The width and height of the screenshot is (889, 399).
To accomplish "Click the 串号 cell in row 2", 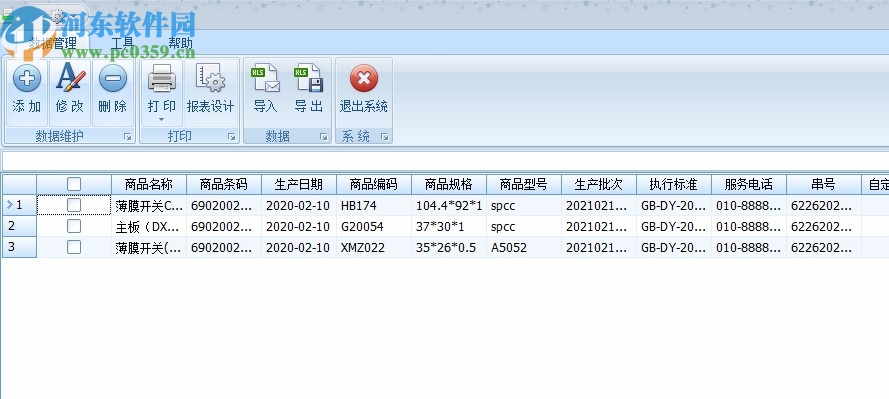I will 824,226.
